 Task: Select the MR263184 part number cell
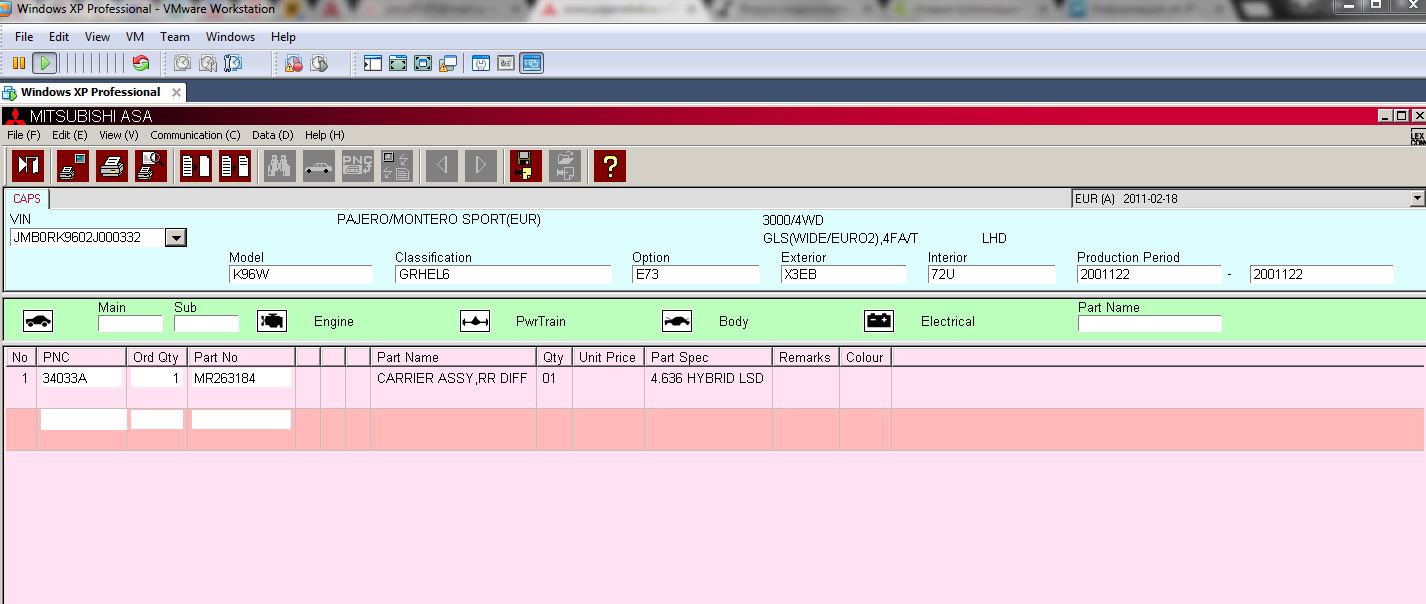tap(240, 379)
